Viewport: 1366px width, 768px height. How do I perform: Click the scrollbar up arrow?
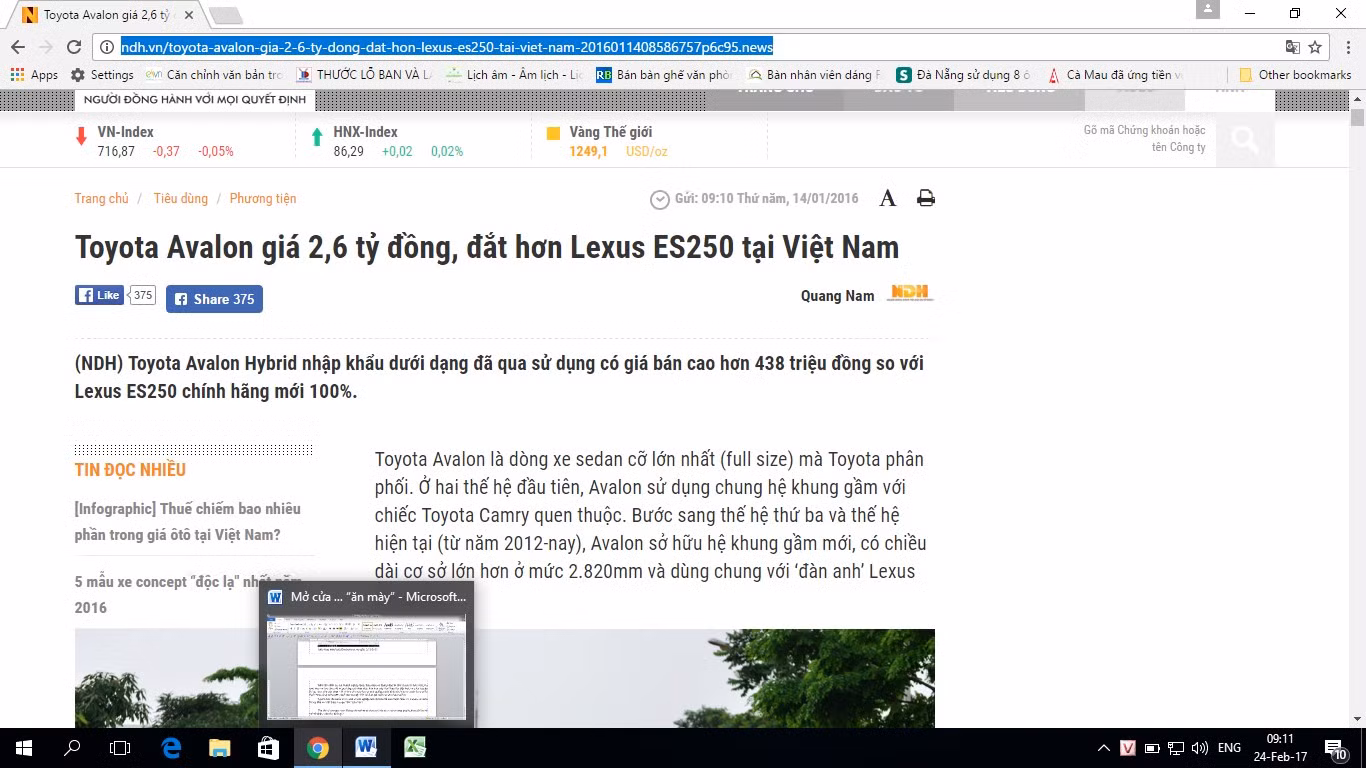pyautogui.click(x=1357, y=97)
